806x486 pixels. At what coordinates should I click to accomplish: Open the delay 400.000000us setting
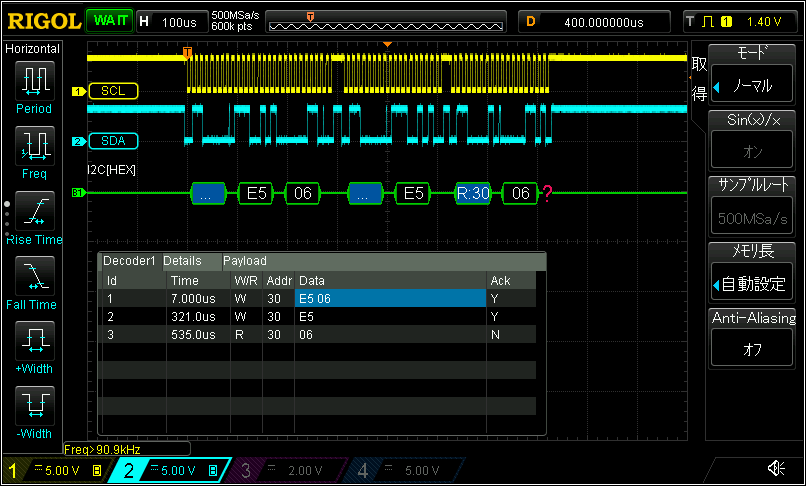tap(594, 22)
